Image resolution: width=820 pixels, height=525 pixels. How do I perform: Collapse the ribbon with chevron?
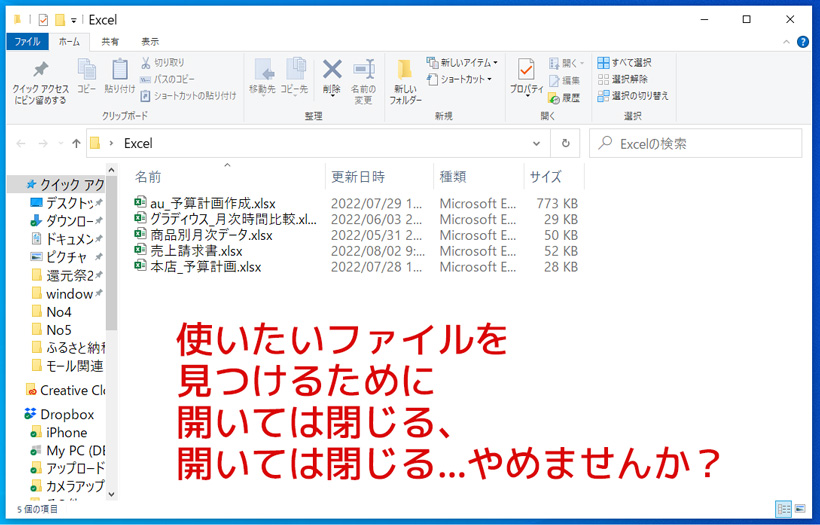point(786,42)
